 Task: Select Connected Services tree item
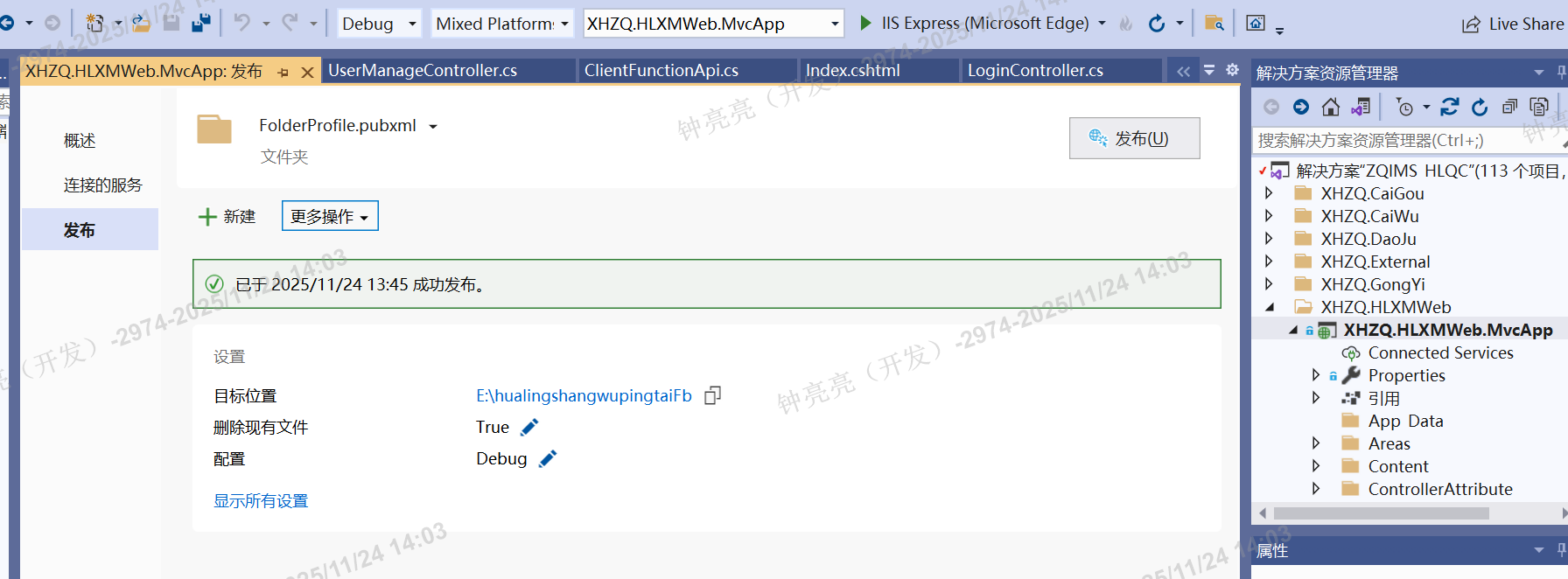1440,352
